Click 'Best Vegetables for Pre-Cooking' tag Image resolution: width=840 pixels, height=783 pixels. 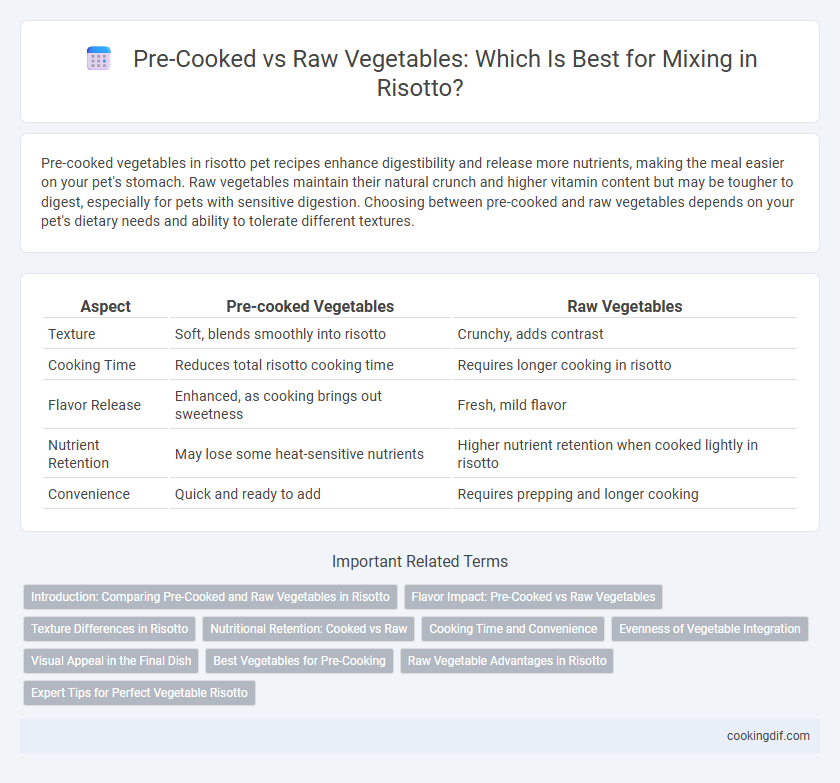299,661
